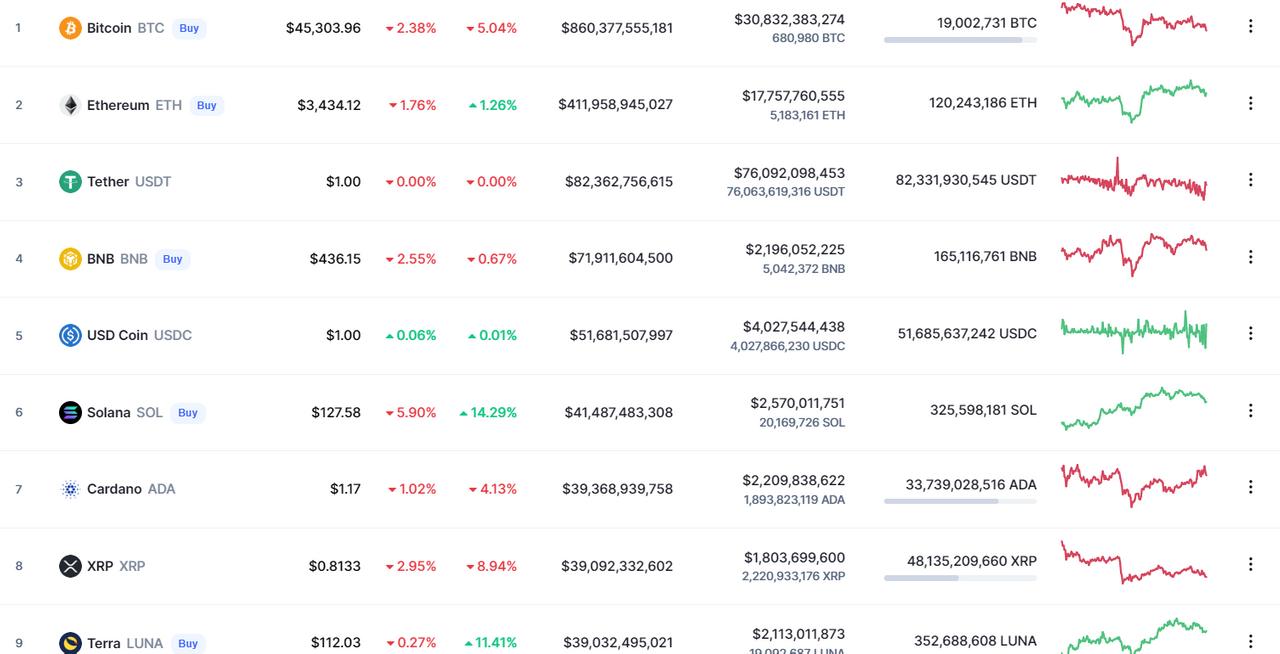Click Solana volume $2,570,011,751
1280x654 pixels.
tap(797, 403)
